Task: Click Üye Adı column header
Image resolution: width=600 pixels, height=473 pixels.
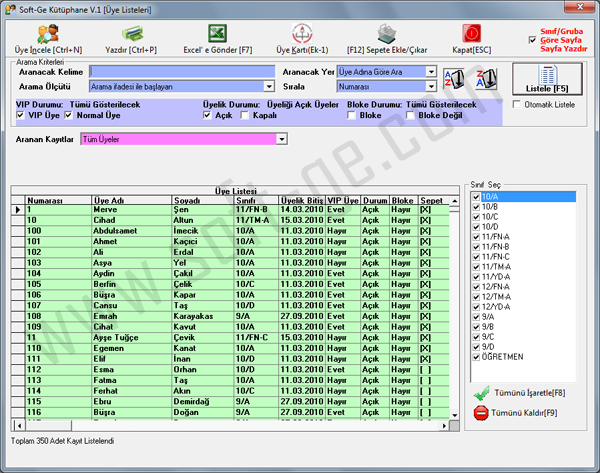Action: (x=132, y=201)
